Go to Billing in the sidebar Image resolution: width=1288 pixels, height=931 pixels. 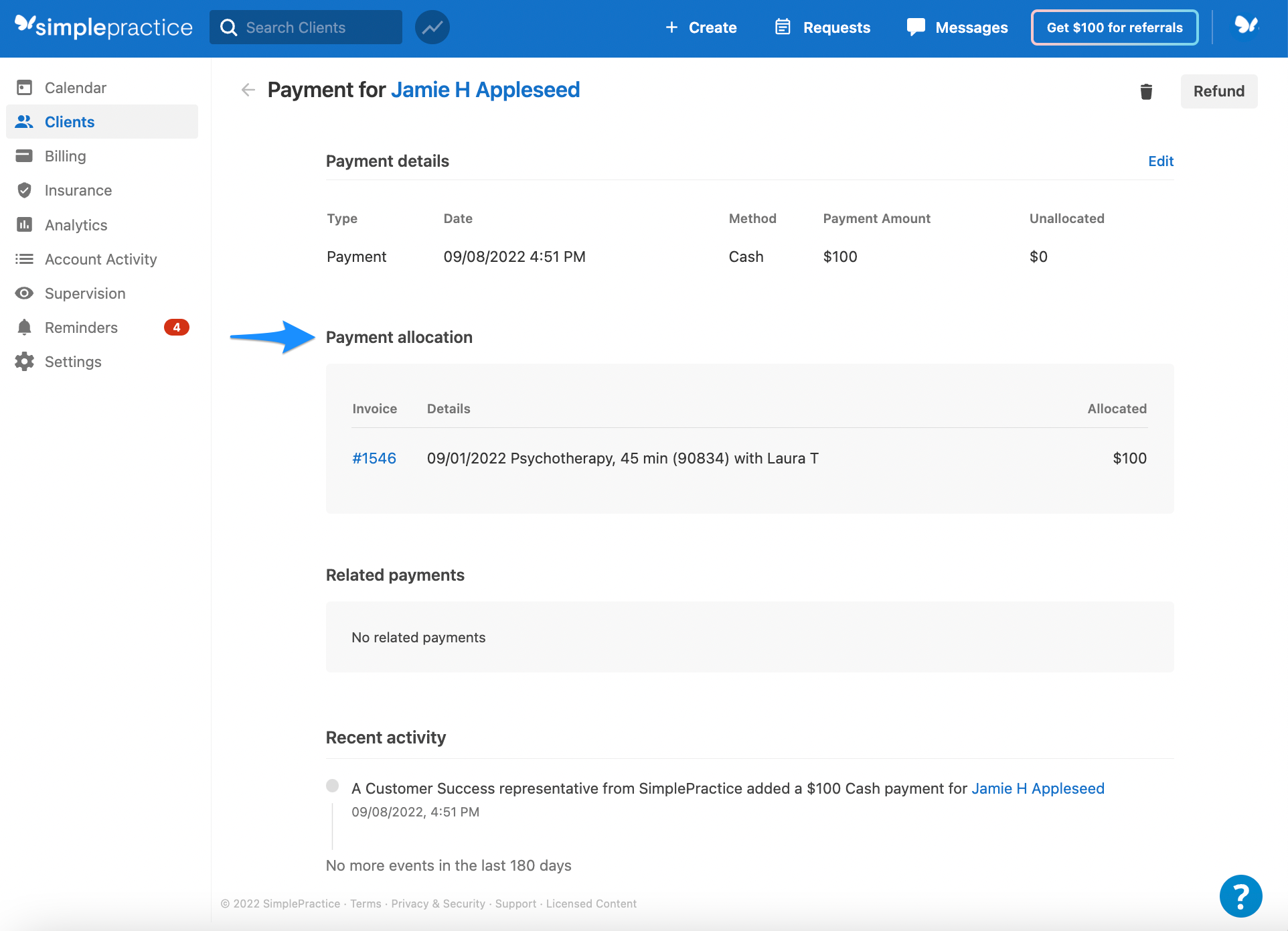(x=65, y=156)
